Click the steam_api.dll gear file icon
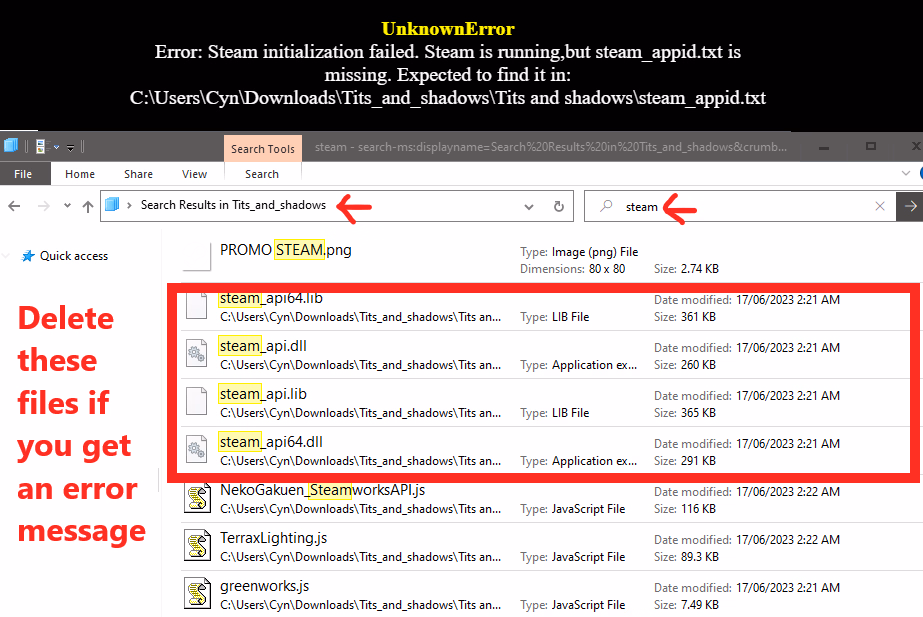Viewport: 923px width, 617px height. [197, 354]
